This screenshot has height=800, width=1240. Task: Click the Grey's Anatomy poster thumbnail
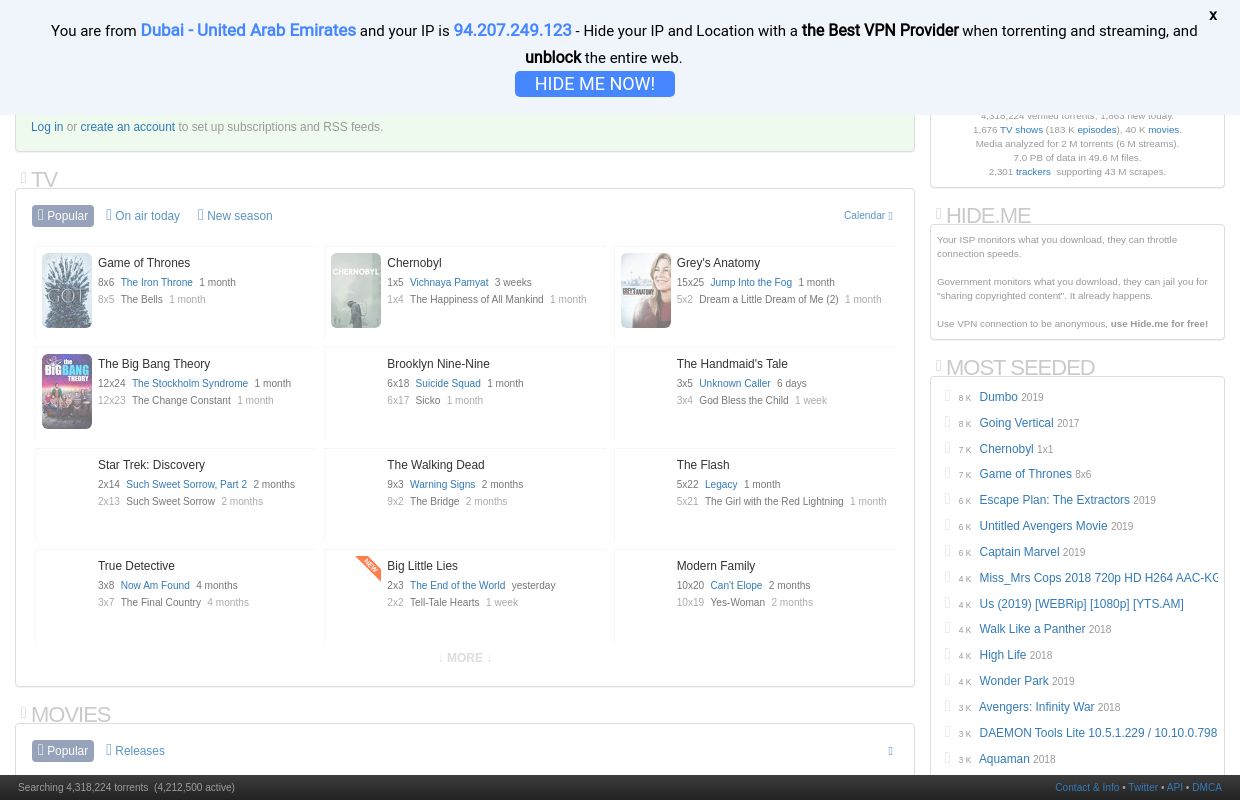pyautogui.click(x=646, y=291)
